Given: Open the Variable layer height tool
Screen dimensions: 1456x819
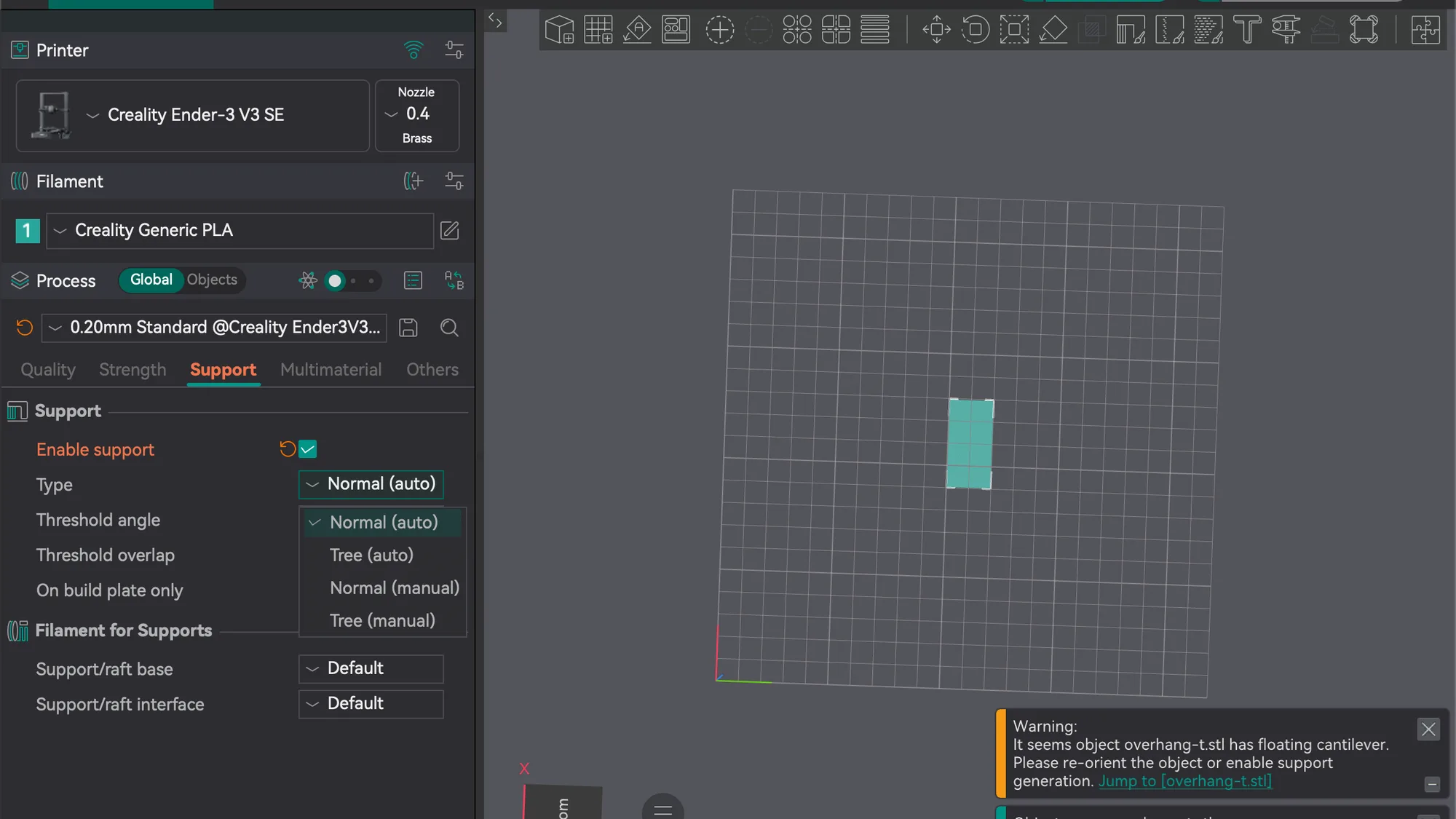Looking at the screenshot, I should tap(875, 30).
